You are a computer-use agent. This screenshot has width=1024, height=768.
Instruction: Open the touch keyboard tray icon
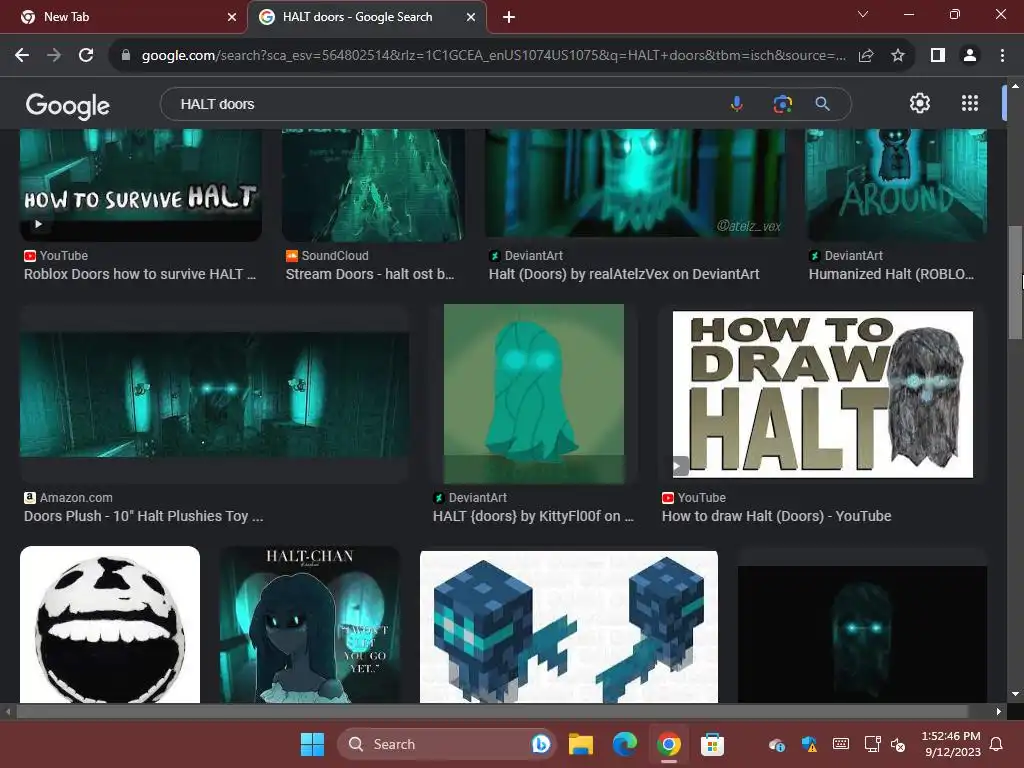841,744
